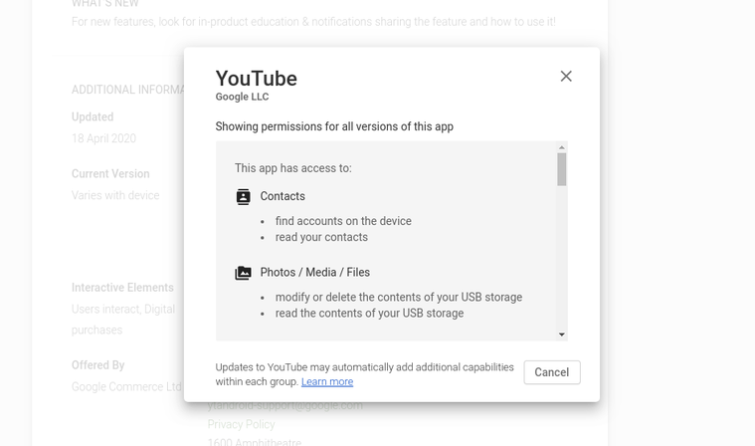Screen dimensions: 755x446
Task: Click the Cancel button
Action: (x=552, y=372)
